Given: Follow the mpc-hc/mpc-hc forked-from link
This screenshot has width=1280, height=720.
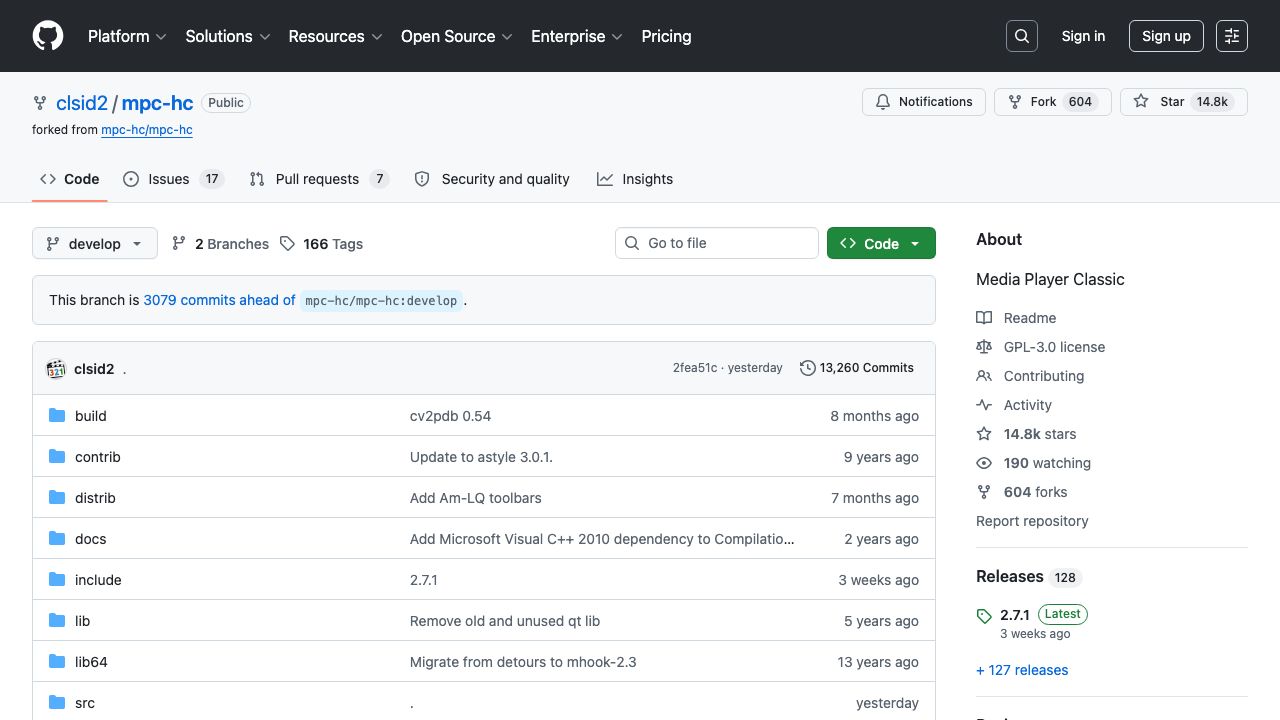Looking at the screenshot, I should click(147, 130).
